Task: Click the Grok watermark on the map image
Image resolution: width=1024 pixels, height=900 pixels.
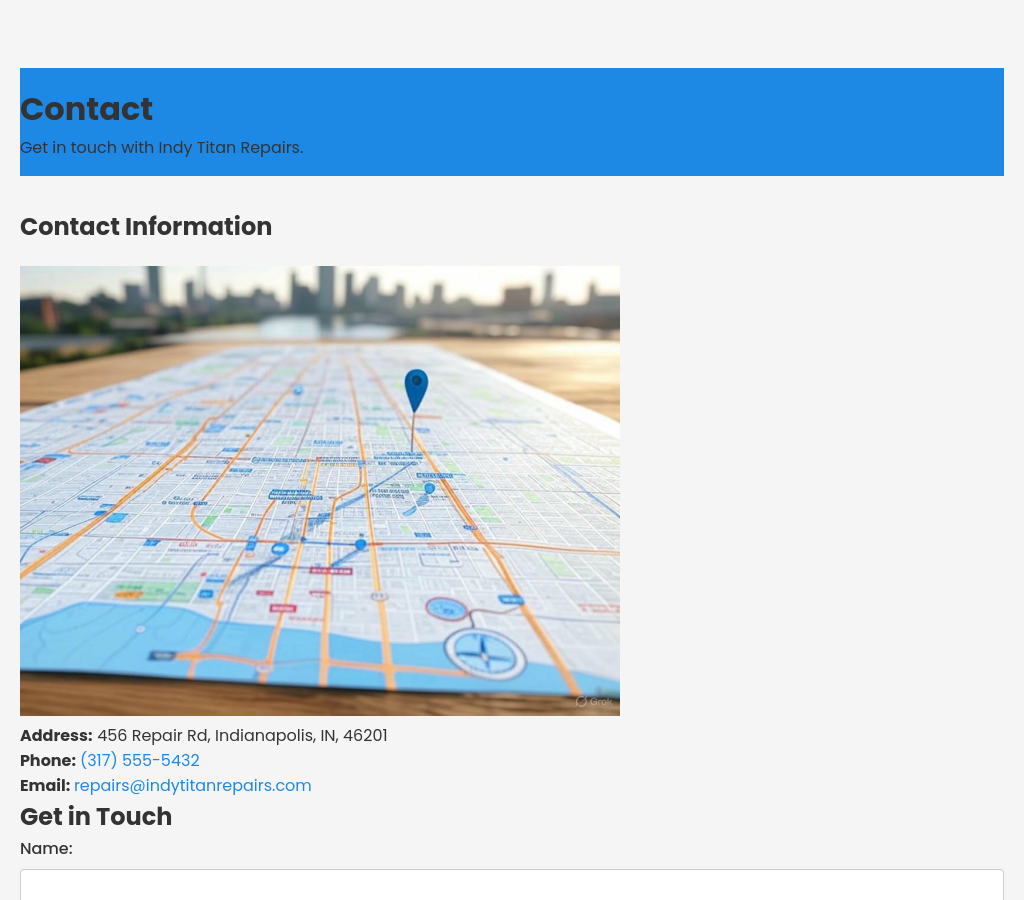Action: tap(594, 701)
